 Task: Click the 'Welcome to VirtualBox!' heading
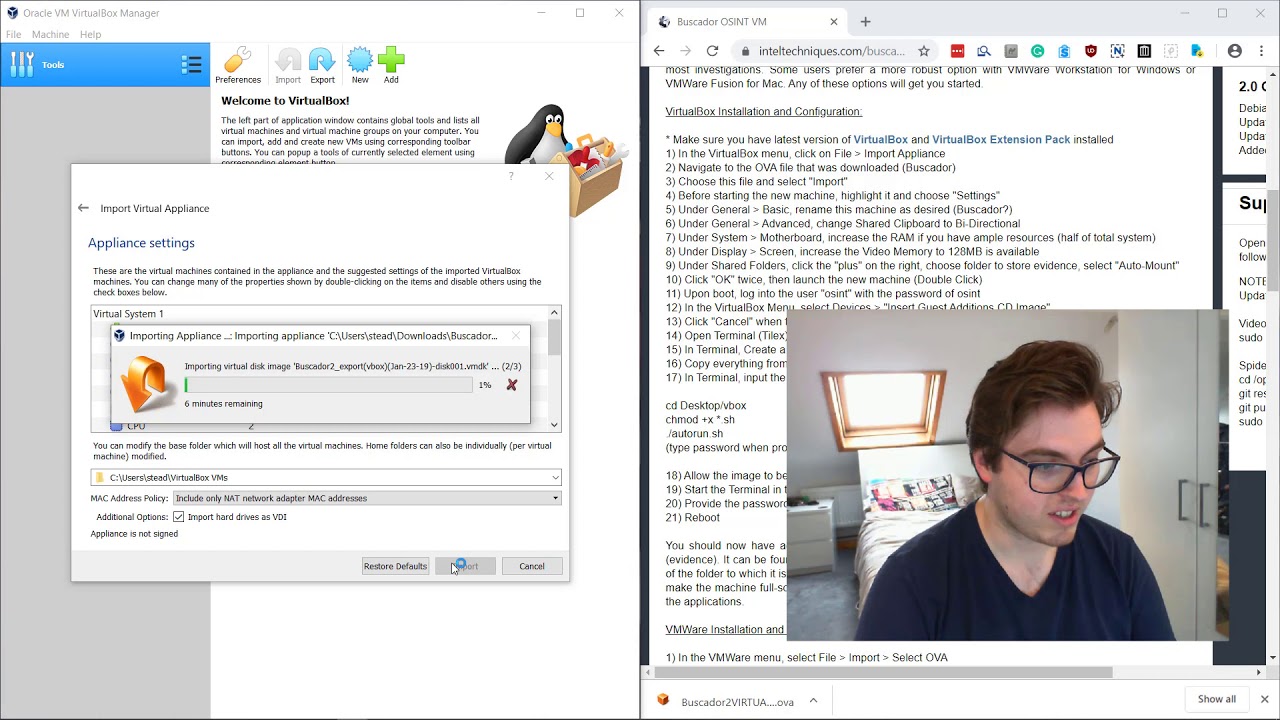coord(285,101)
